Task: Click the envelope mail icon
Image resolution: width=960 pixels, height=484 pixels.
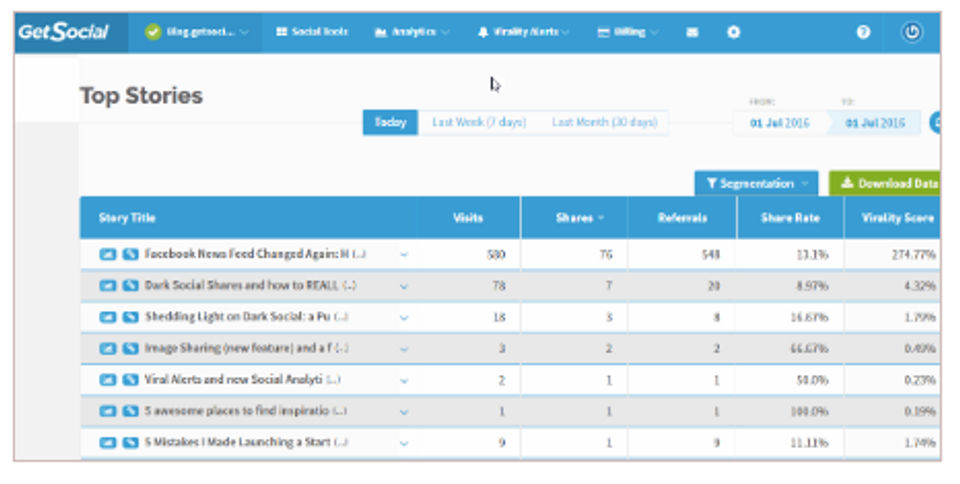Action: point(692,32)
